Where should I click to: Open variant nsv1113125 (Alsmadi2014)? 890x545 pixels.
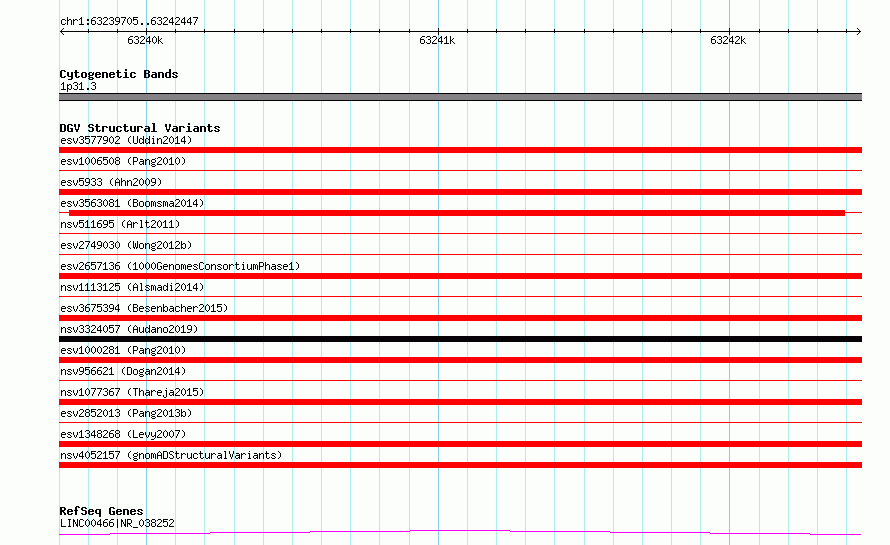coord(132,287)
